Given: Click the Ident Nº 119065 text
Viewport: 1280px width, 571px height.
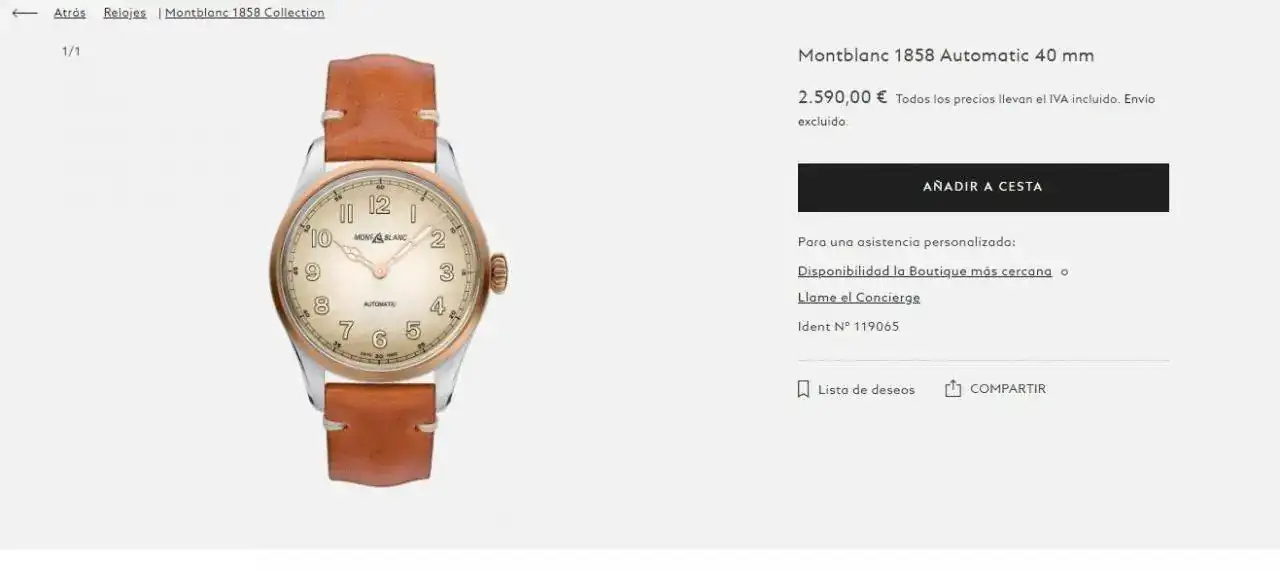Looking at the screenshot, I should pos(848,326).
